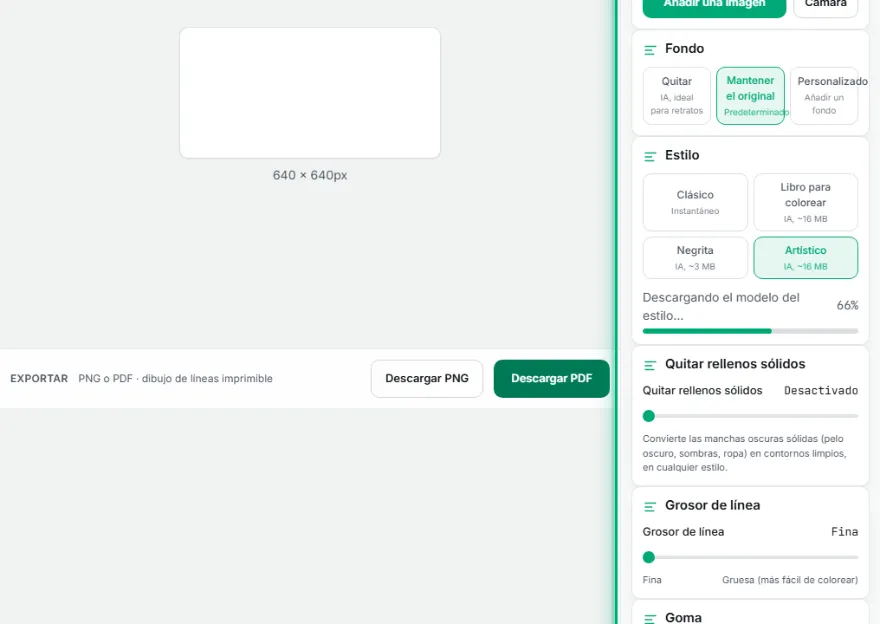
Task: Click the Estilo section header icon
Action: (x=650, y=157)
